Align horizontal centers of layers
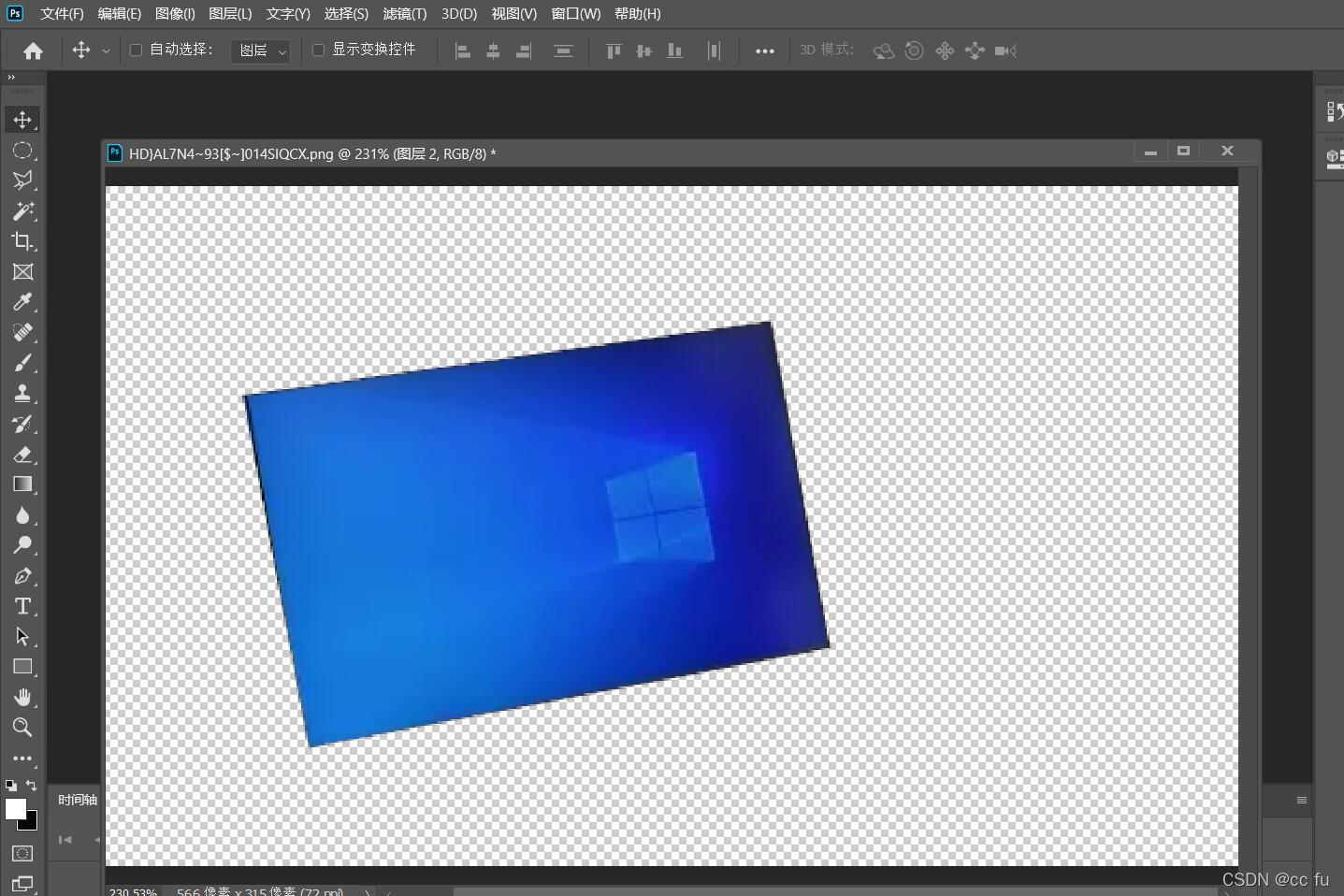 point(493,51)
